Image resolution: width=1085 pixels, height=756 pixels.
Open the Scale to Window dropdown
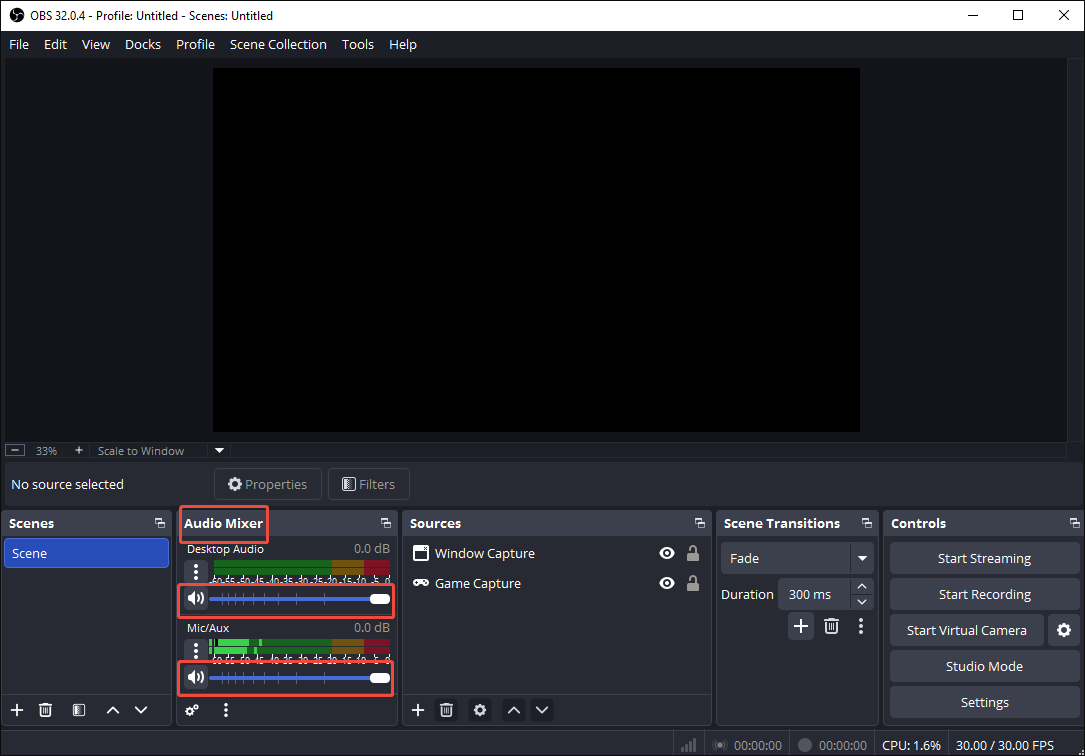tap(218, 450)
